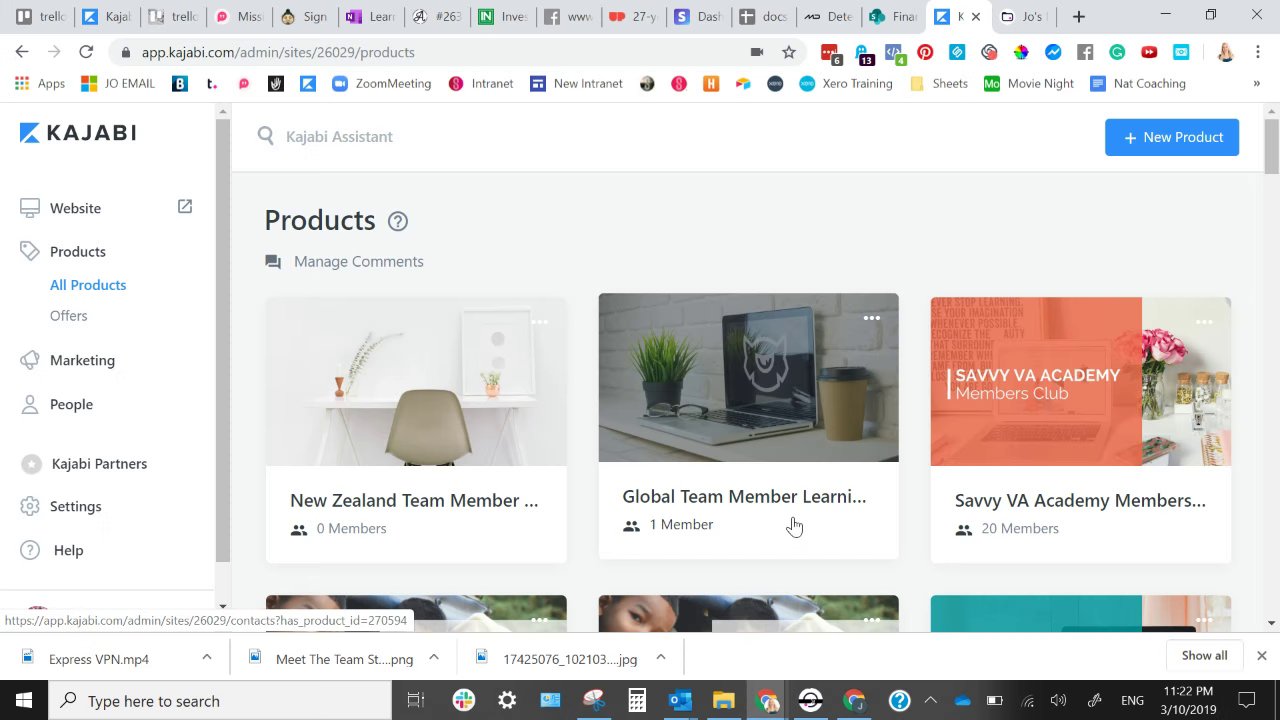Click the People person icon
This screenshot has height=720, width=1280.
pyautogui.click(x=30, y=404)
